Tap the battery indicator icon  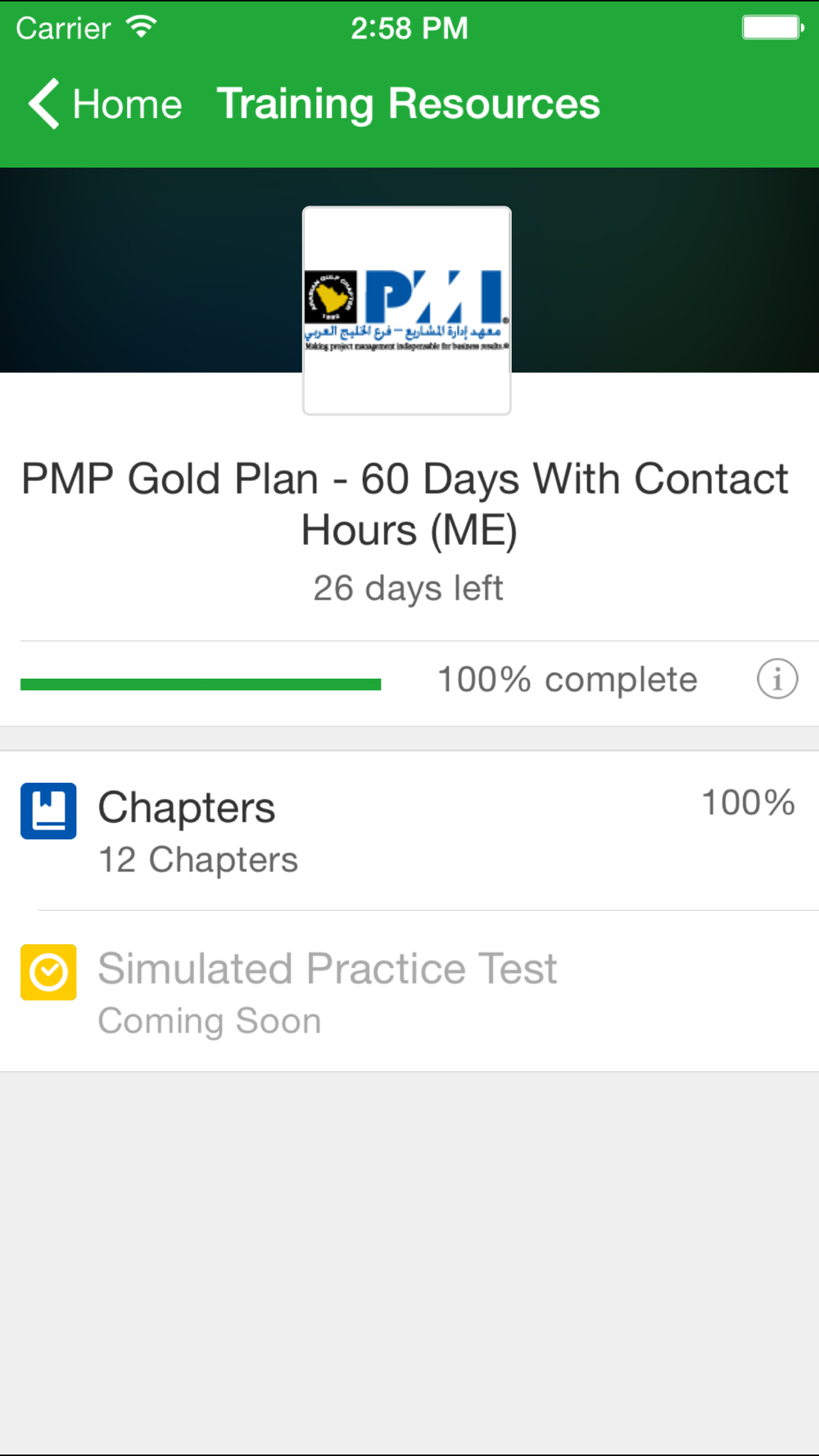tap(772, 28)
